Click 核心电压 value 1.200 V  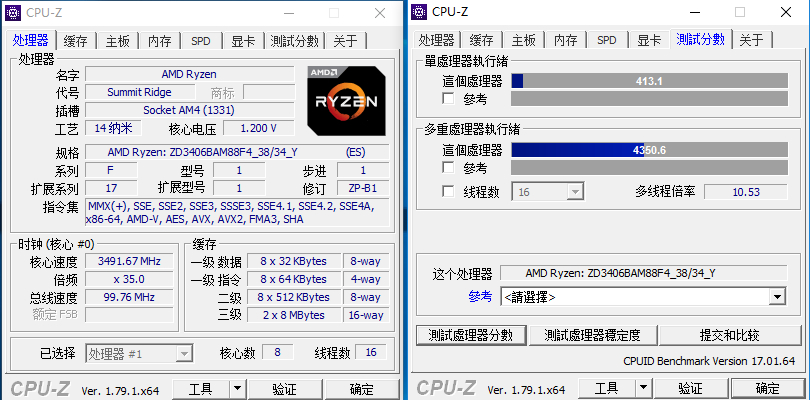coord(258,128)
